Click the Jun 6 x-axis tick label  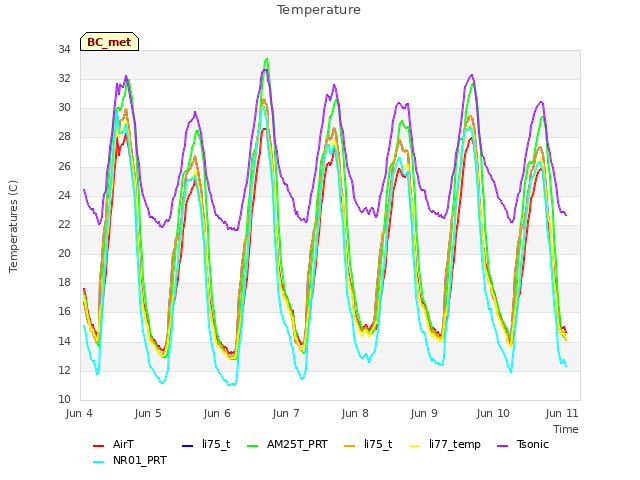click(217, 413)
